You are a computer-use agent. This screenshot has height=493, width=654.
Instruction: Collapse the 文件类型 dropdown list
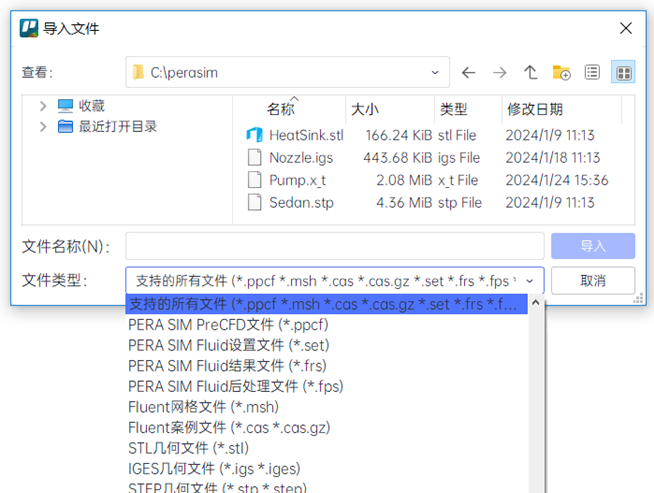point(529,281)
